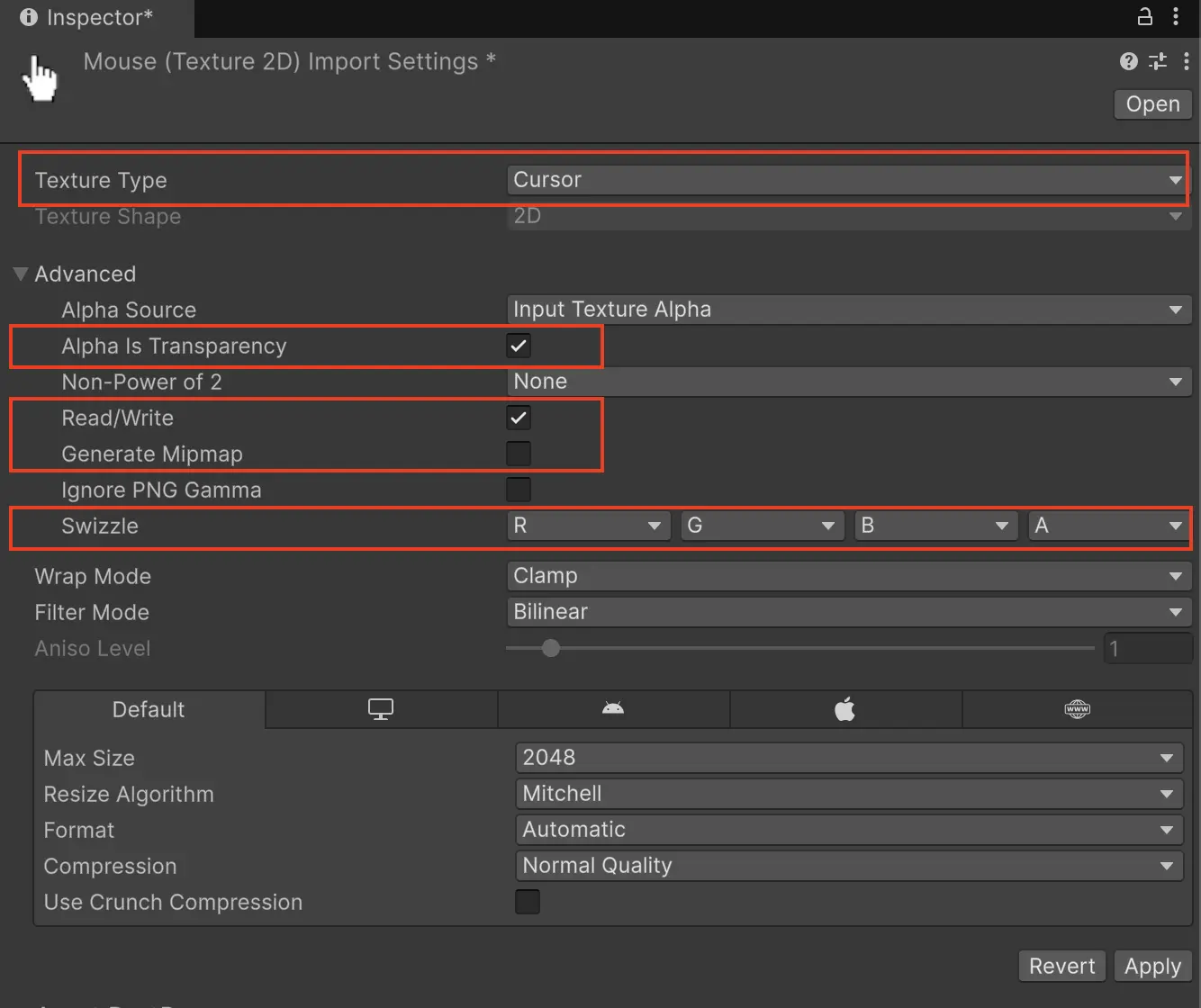Open the Alpha Source dropdown
Screen dimensions: 1201x1008
848,310
